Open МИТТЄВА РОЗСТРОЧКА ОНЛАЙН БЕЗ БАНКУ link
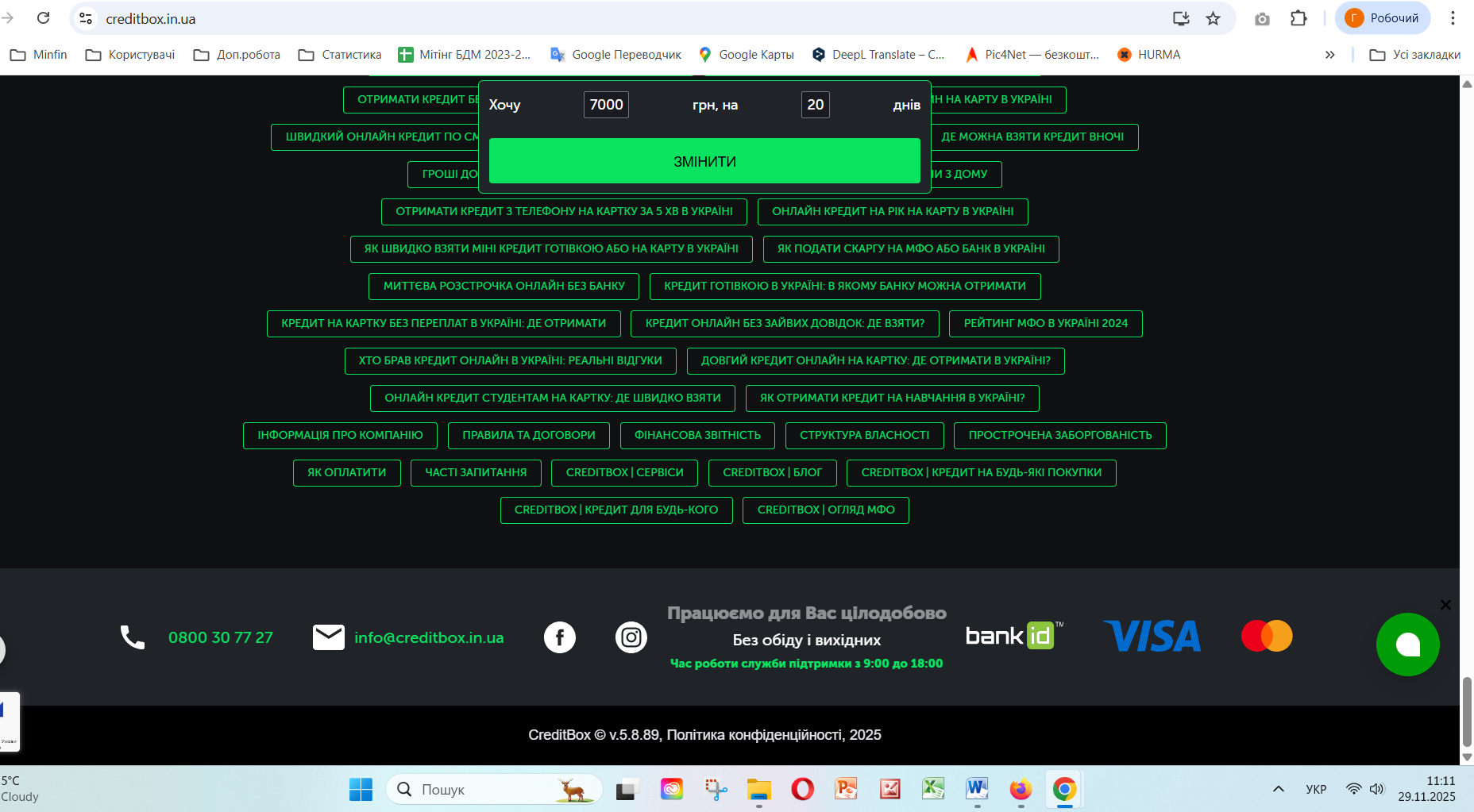This screenshot has width=1474, height=812. [x=504, y=287]
